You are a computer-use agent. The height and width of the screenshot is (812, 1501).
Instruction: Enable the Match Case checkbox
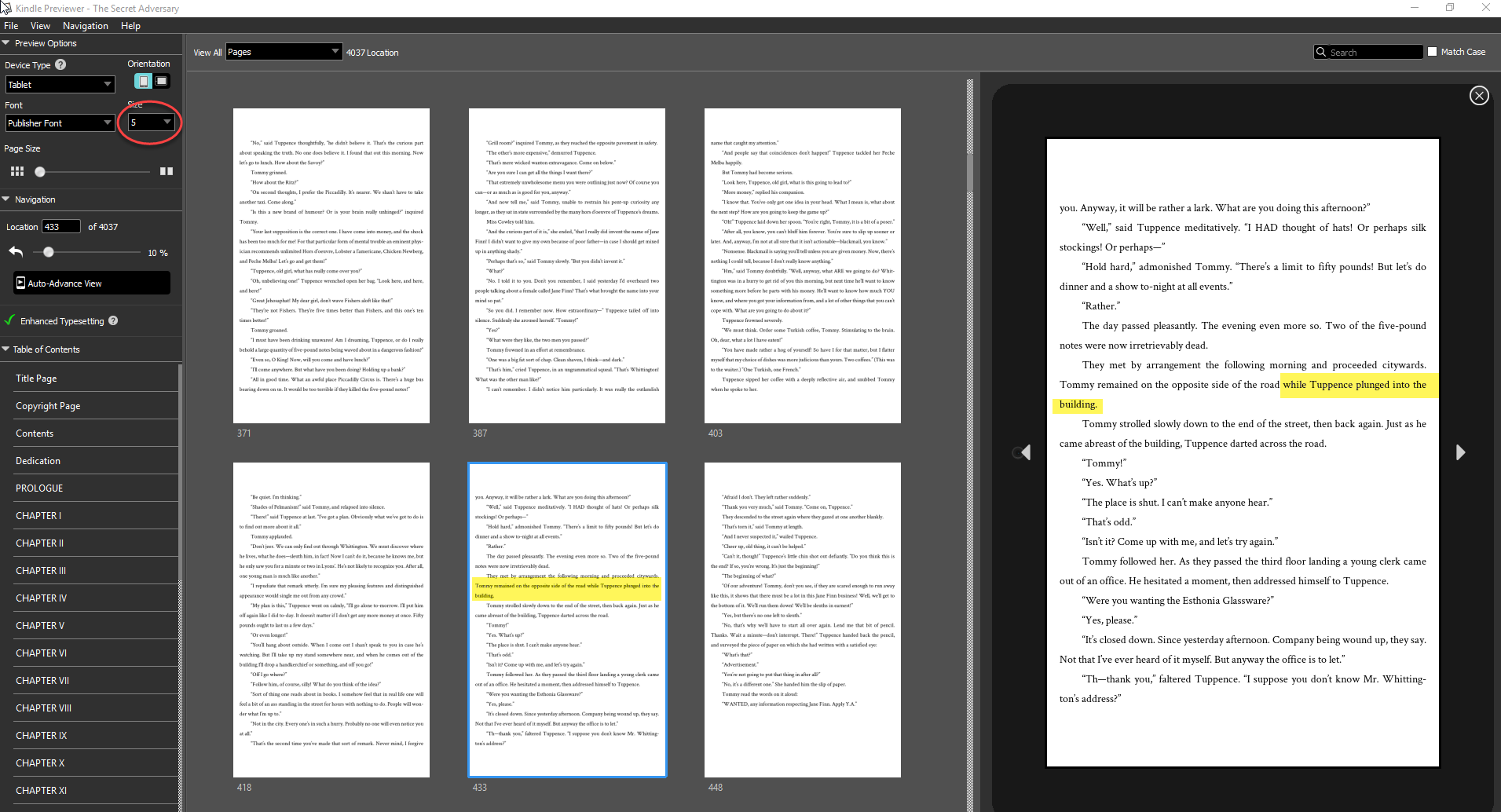(x=1431, y=51)
